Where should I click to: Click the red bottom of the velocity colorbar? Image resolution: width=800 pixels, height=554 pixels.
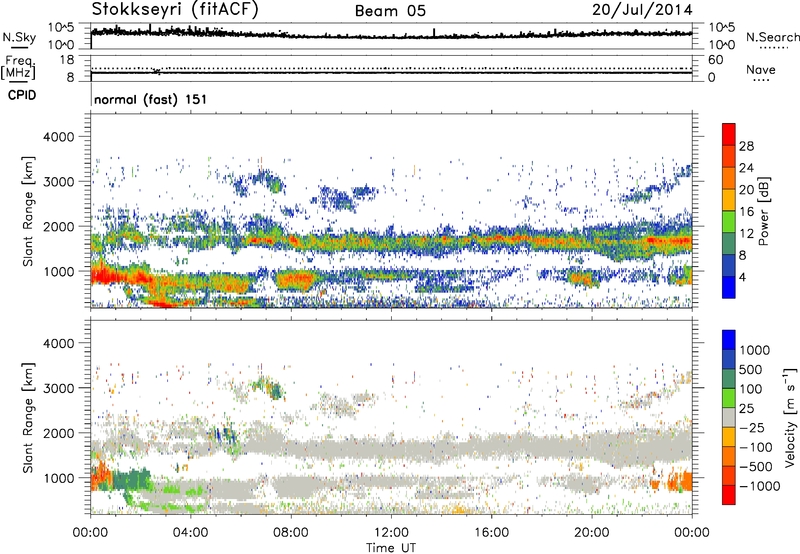tap(729, 495)
